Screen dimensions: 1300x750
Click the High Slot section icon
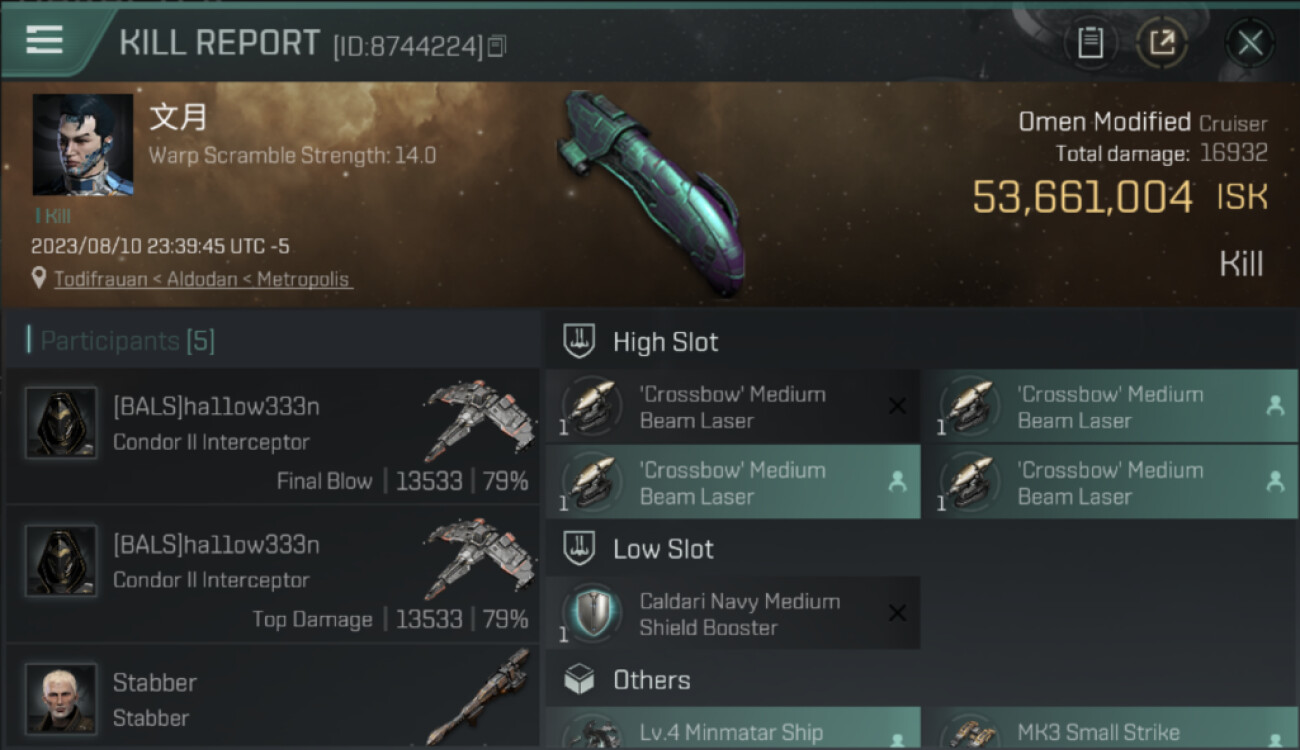pos(580,341)
